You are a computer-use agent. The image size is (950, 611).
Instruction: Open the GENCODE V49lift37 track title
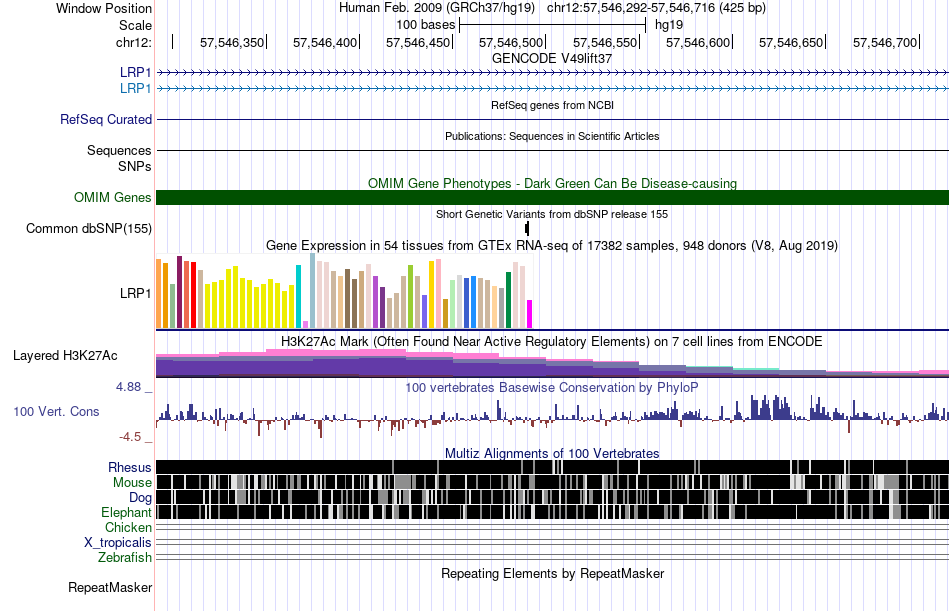tap(552, 58)
